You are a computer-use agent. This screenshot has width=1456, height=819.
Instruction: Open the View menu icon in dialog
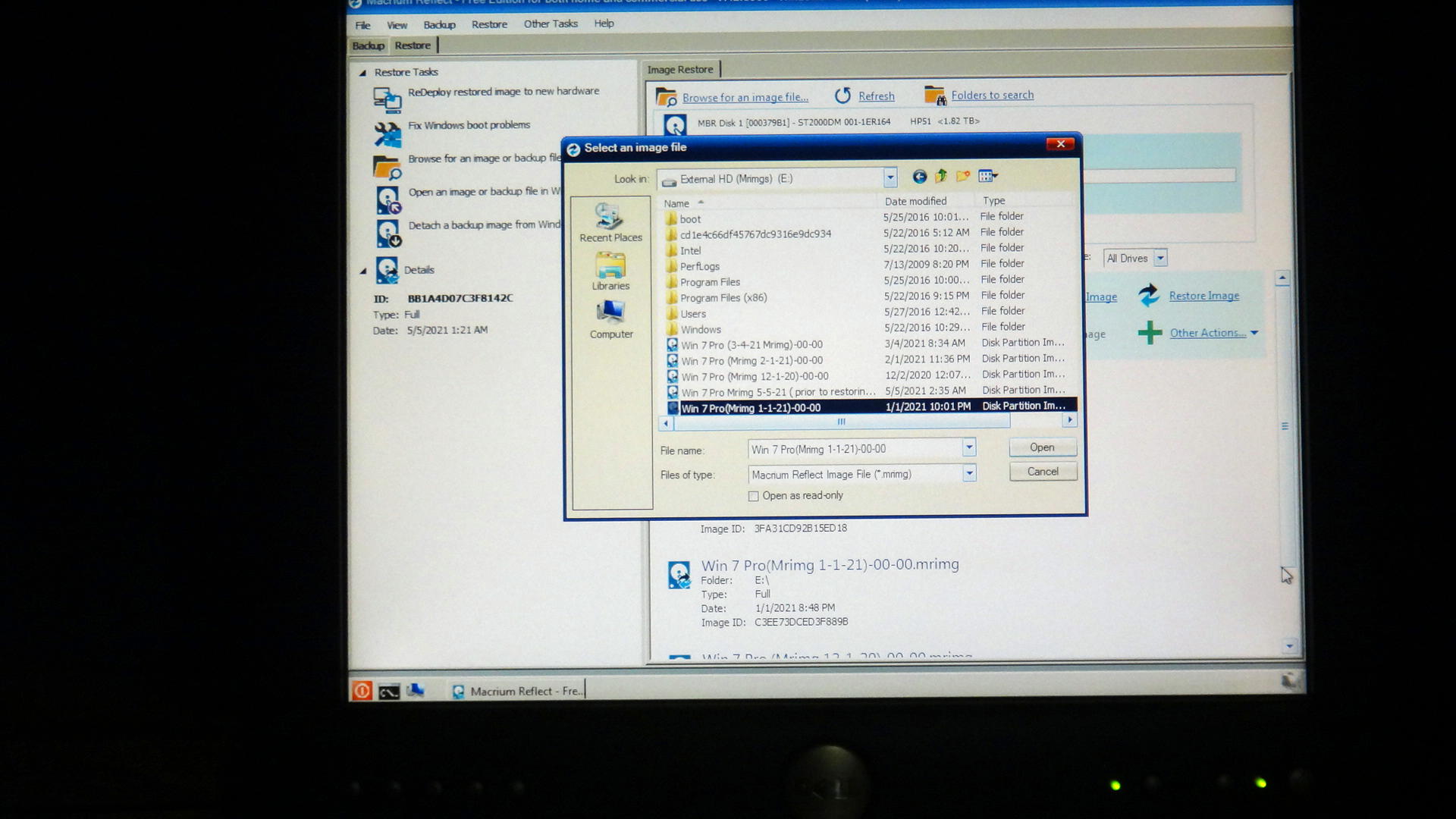[987, 176]
